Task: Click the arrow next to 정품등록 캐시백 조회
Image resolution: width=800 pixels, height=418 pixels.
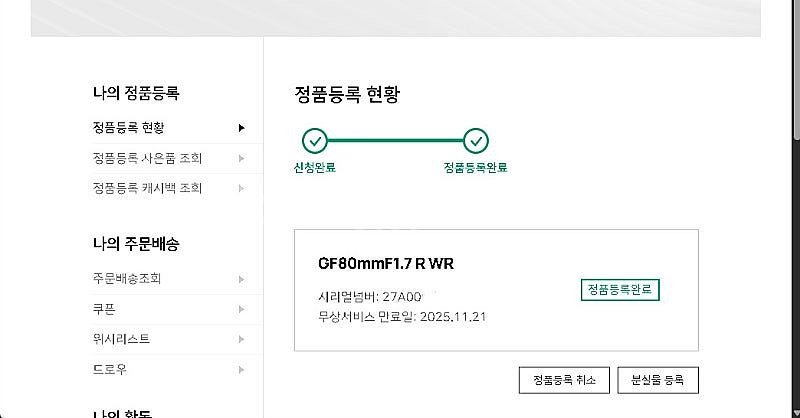Action: pyautogui.click(x=241, y=188)
